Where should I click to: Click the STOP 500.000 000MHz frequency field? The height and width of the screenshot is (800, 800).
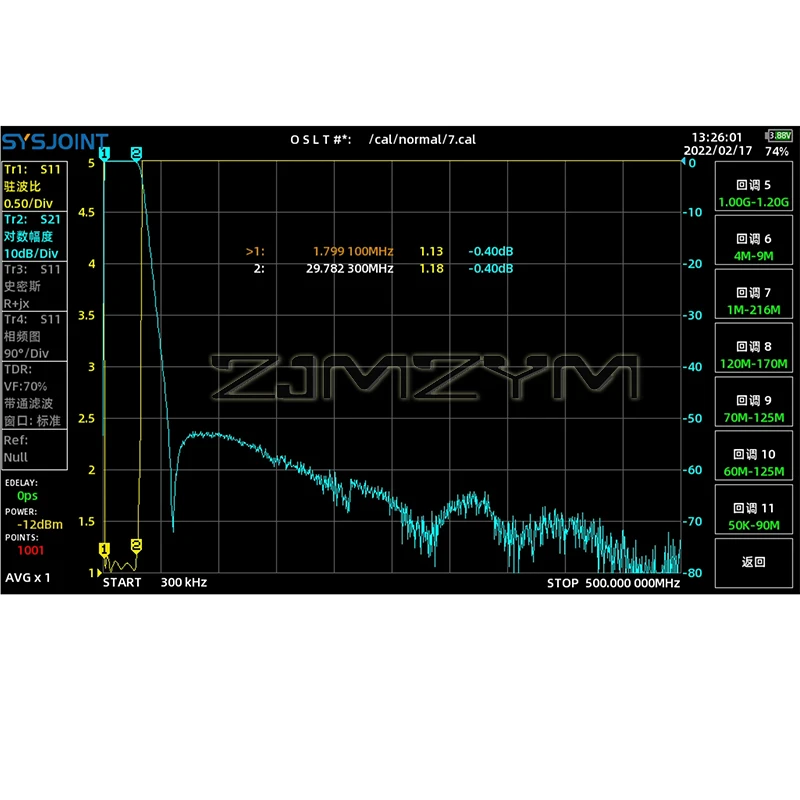click(x=613, y=583)
